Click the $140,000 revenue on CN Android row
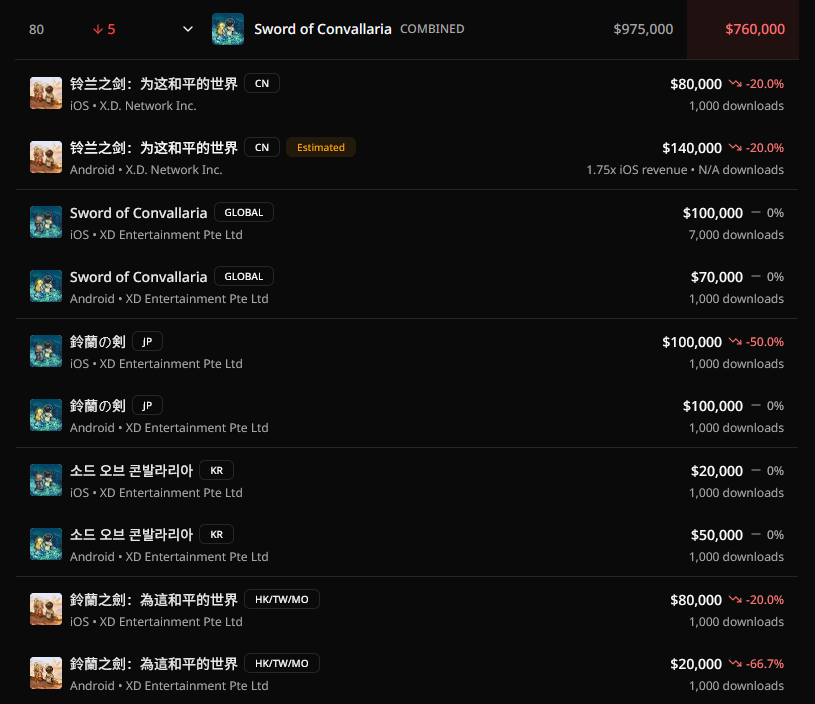This screenshot has height=704, width=815. click(692, 148)
